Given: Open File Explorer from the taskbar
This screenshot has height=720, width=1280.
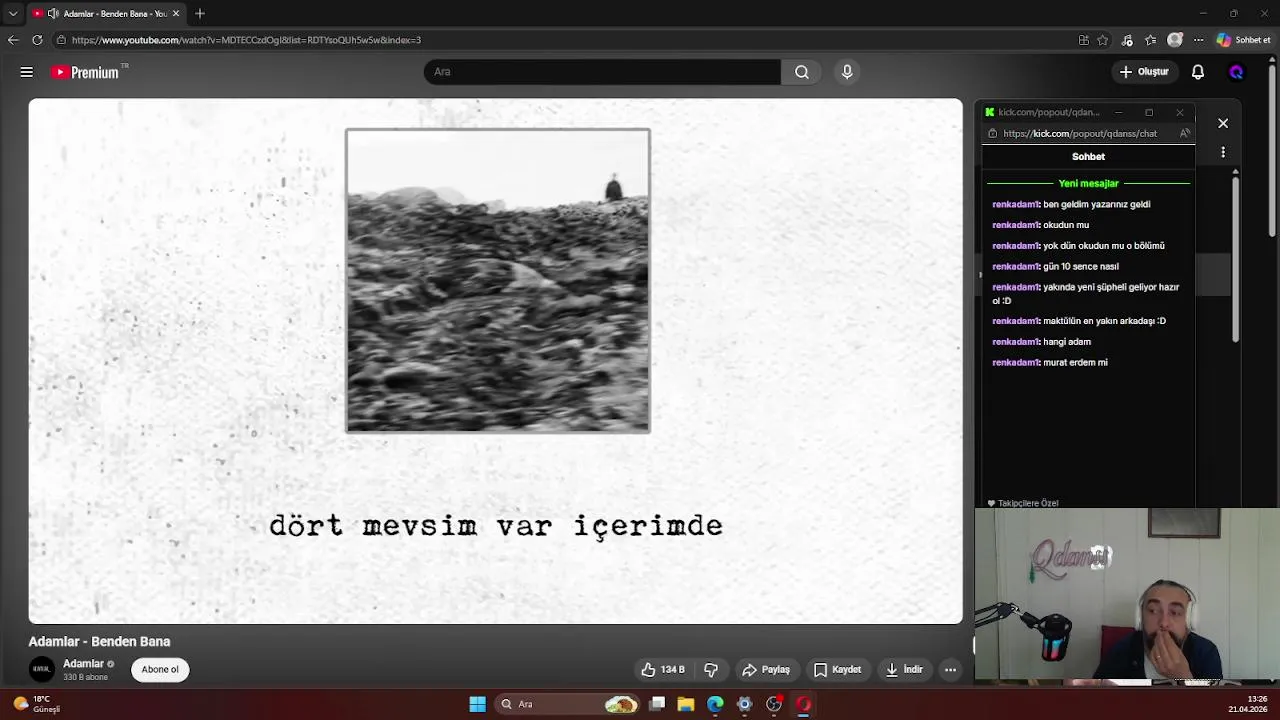Looking at the screenshot, I should pos(686,704).
